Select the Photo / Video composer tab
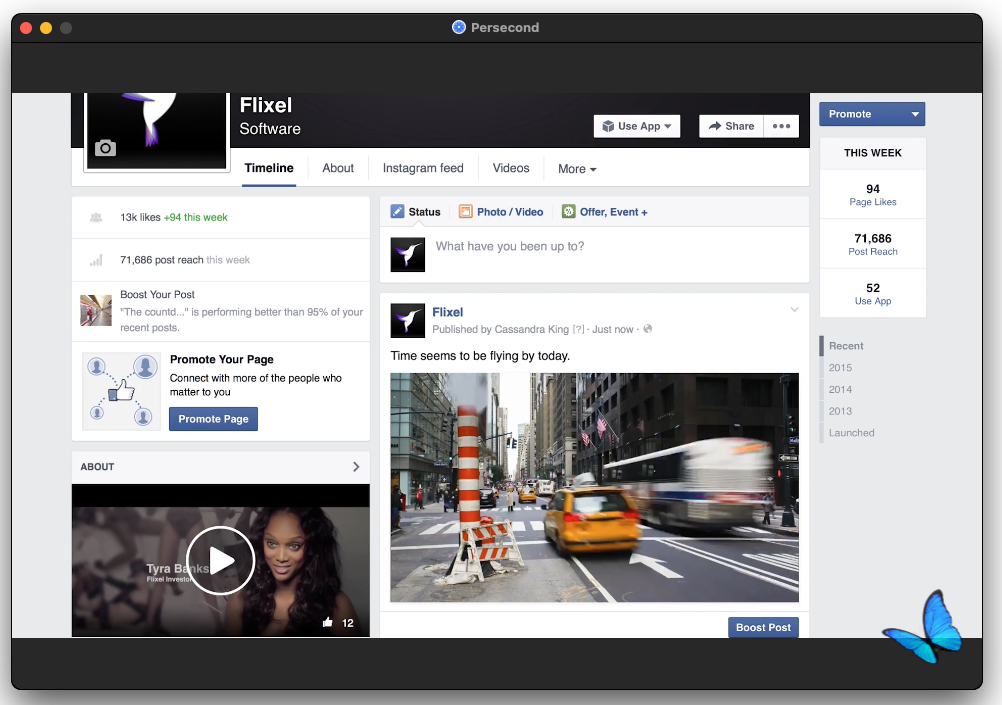Image resolution: width=1002 pixels, height=705 pixels. (x=501, y=212)
